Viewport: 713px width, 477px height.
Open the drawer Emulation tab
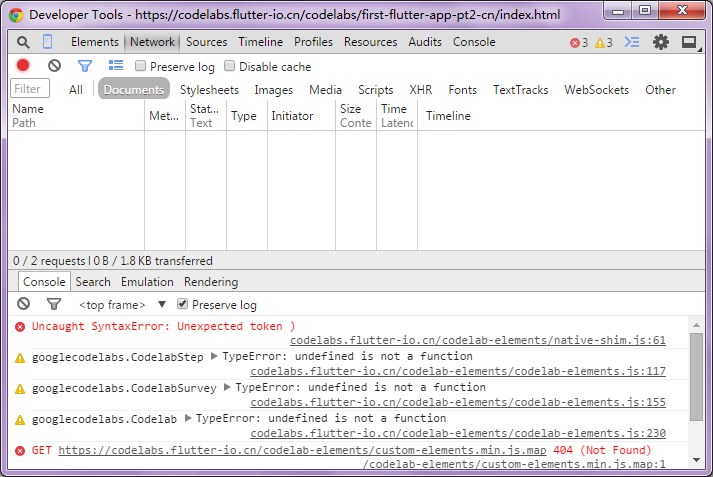tap(147, 282)
